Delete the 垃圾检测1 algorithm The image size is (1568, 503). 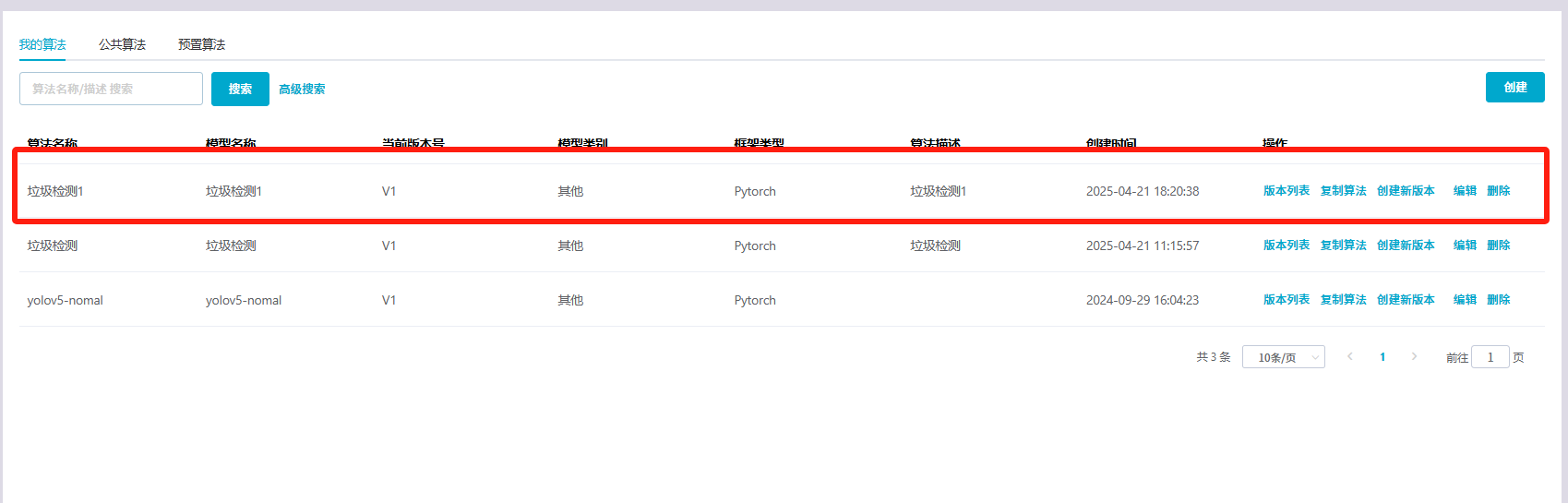pos(1498,191)
